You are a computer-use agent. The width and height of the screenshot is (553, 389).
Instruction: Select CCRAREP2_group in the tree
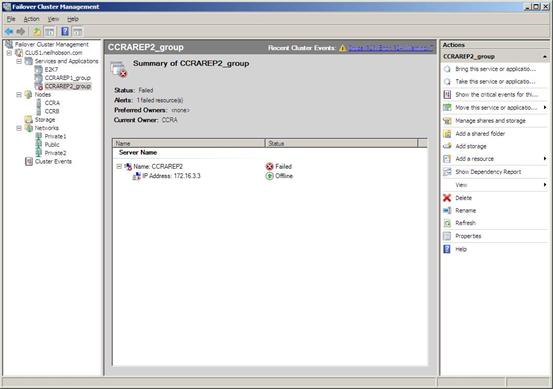coord(68,86)
